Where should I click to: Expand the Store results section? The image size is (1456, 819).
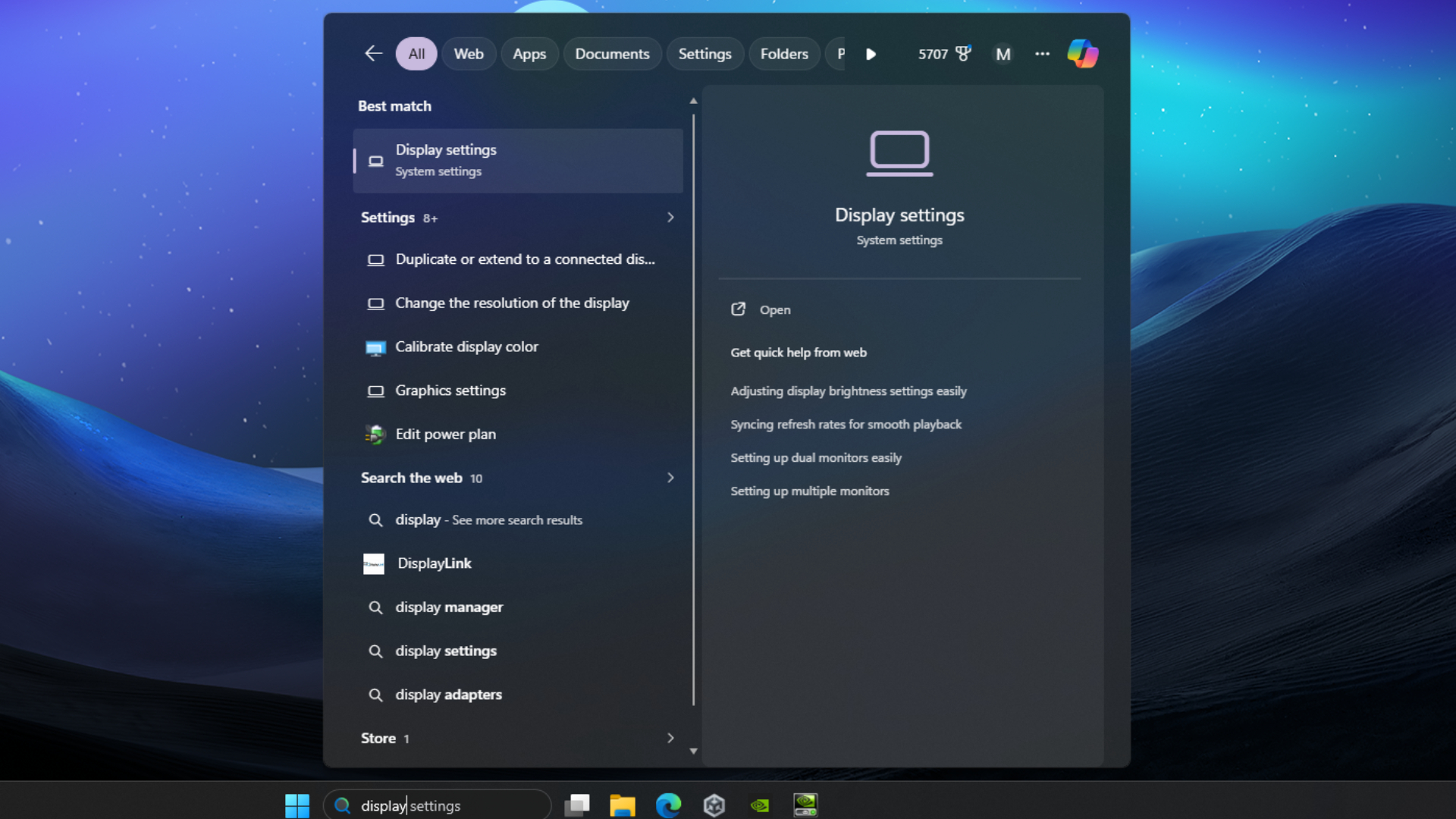(x=670, y=738)
